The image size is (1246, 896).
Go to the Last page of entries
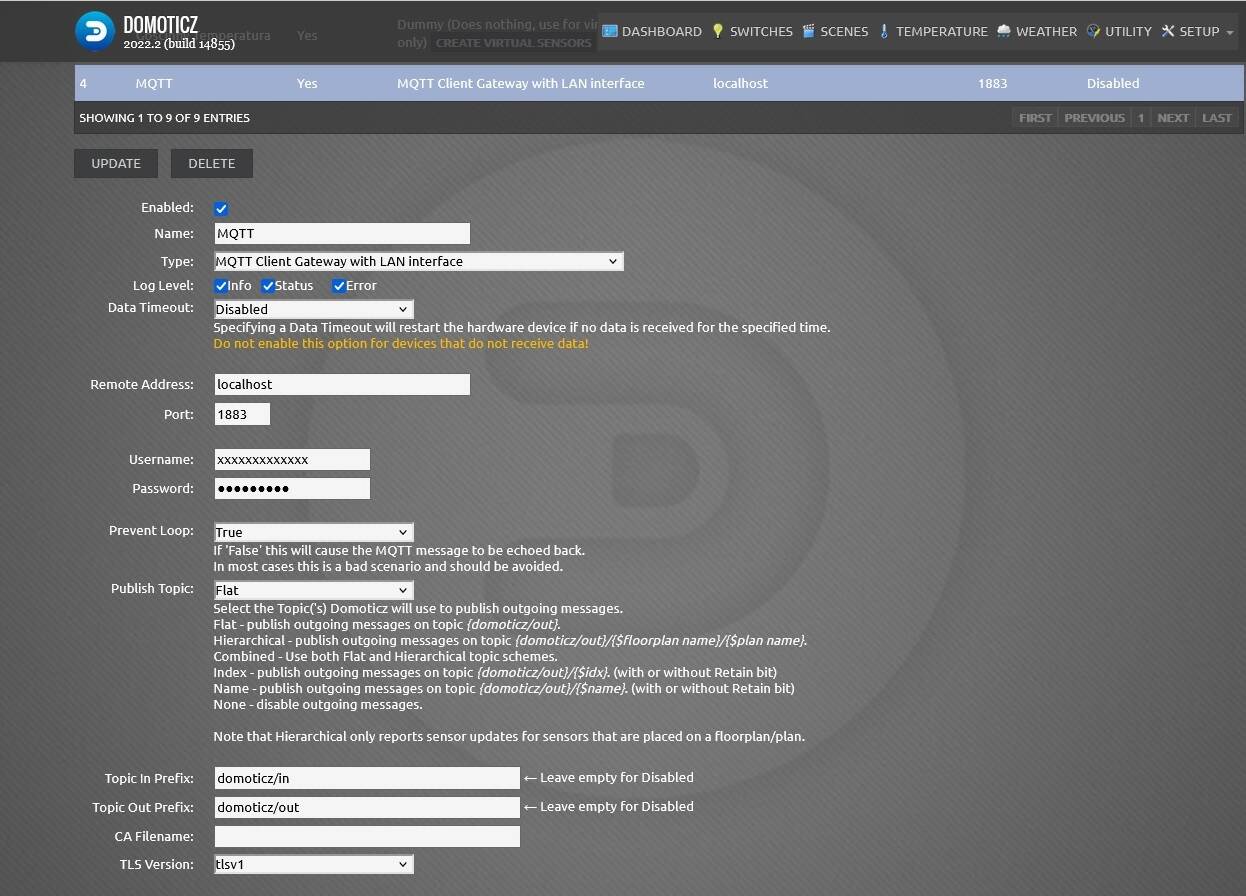coord(1217,118)
